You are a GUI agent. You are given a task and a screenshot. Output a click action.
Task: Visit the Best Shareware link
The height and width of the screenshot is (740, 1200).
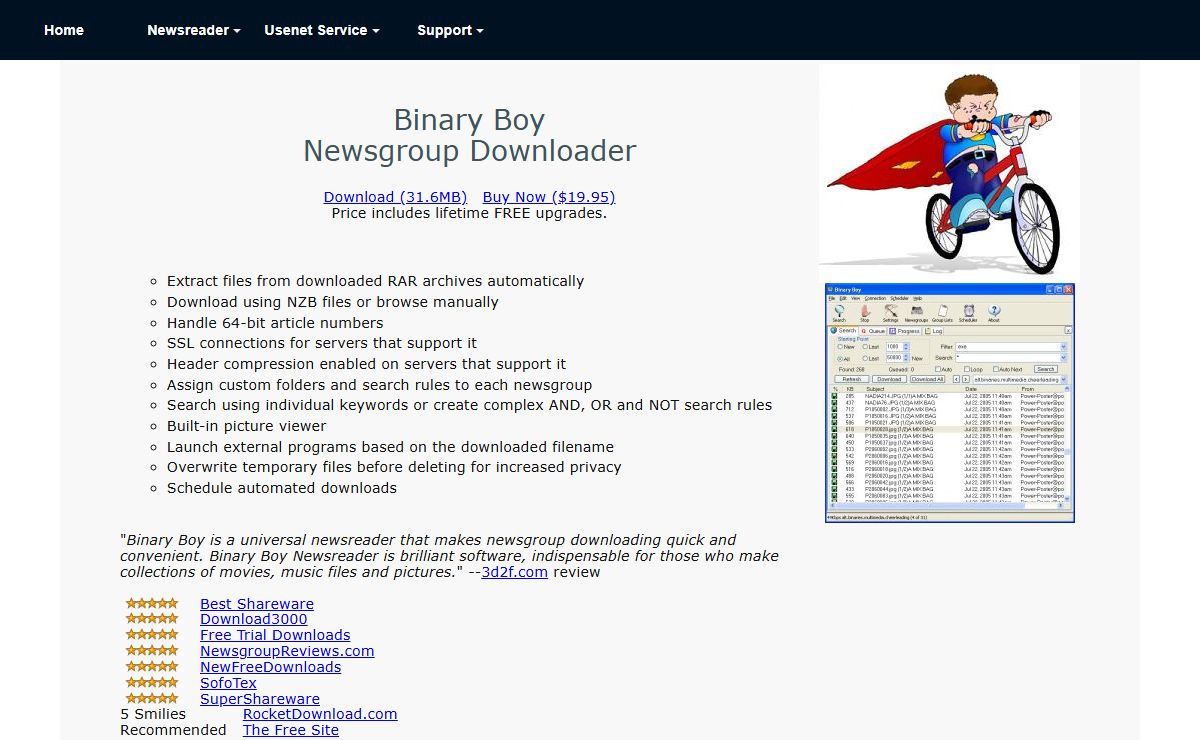pos(257,604)
